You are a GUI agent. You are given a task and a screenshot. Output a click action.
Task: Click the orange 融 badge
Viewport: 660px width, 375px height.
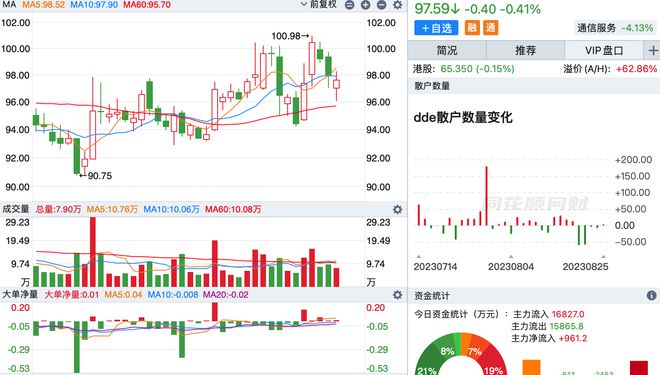coord(472,28)
